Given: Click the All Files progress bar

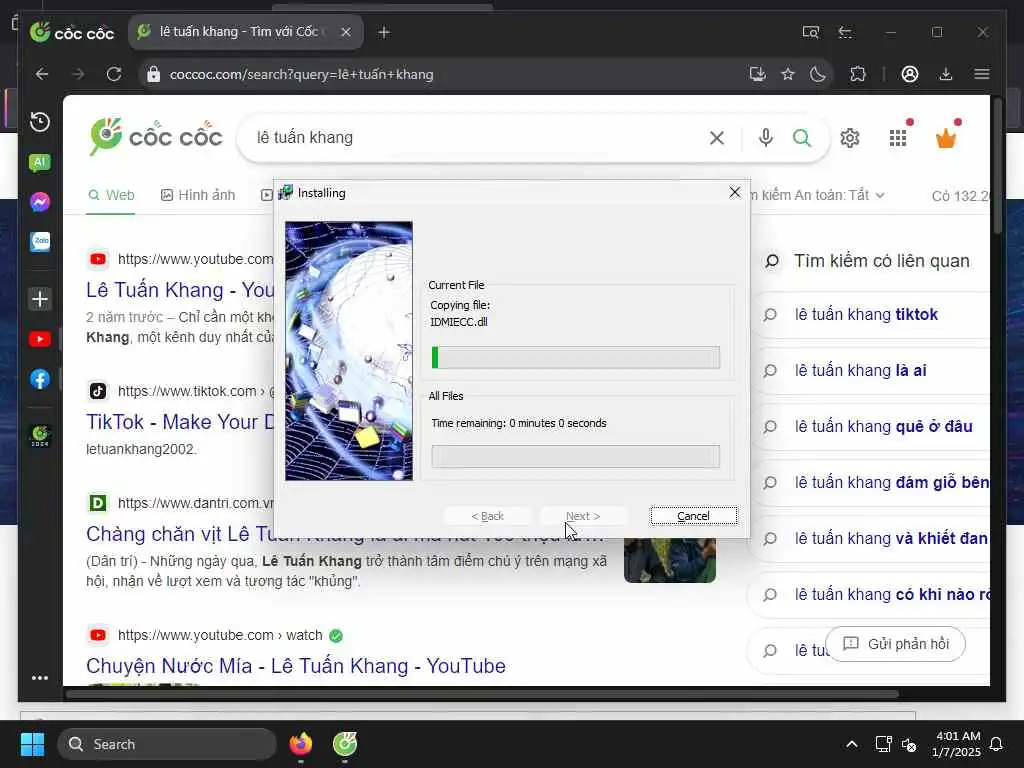Looking at the screenshot, I should (575, 456).
